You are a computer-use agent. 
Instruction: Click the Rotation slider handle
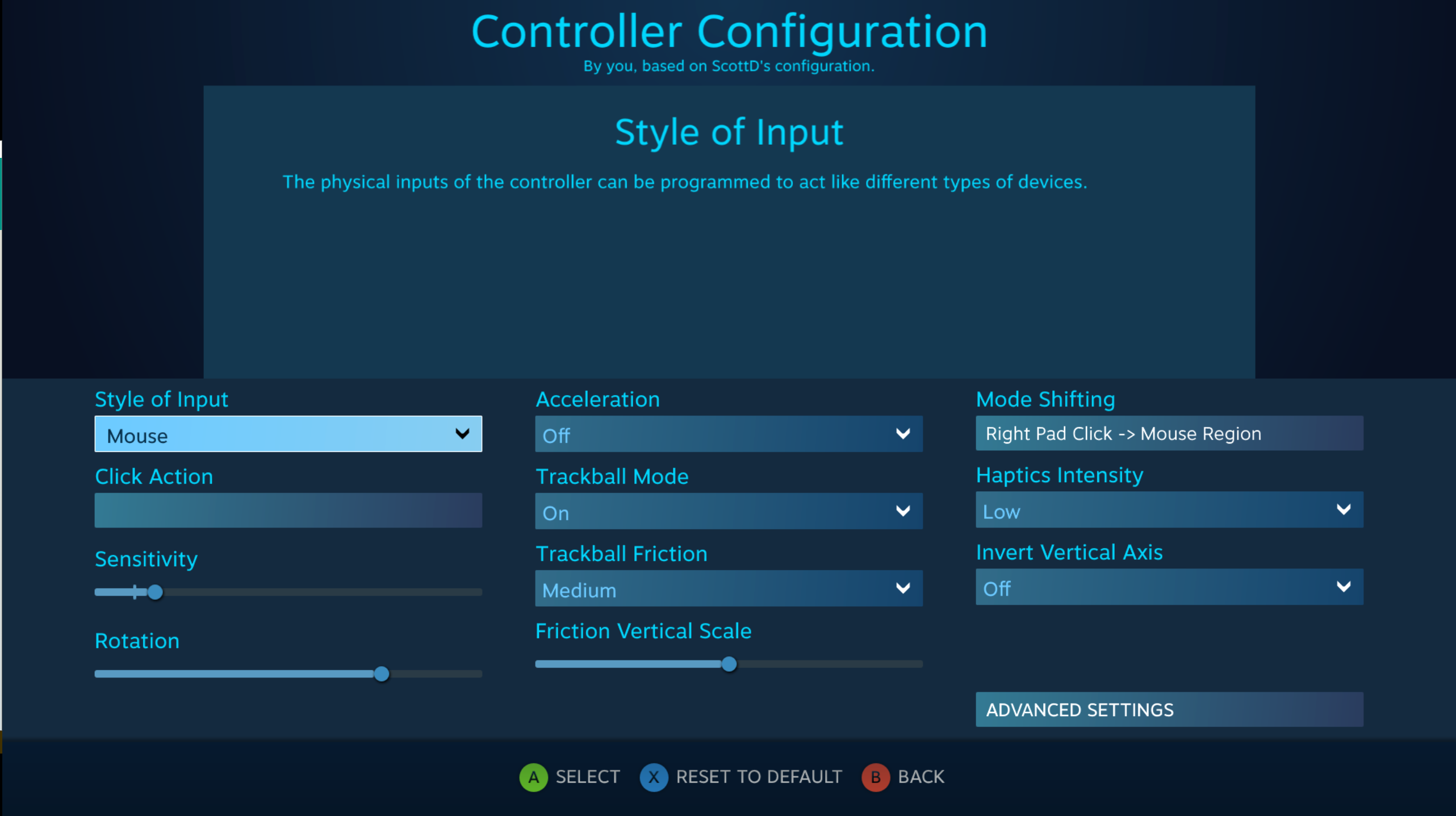point(382,674)
